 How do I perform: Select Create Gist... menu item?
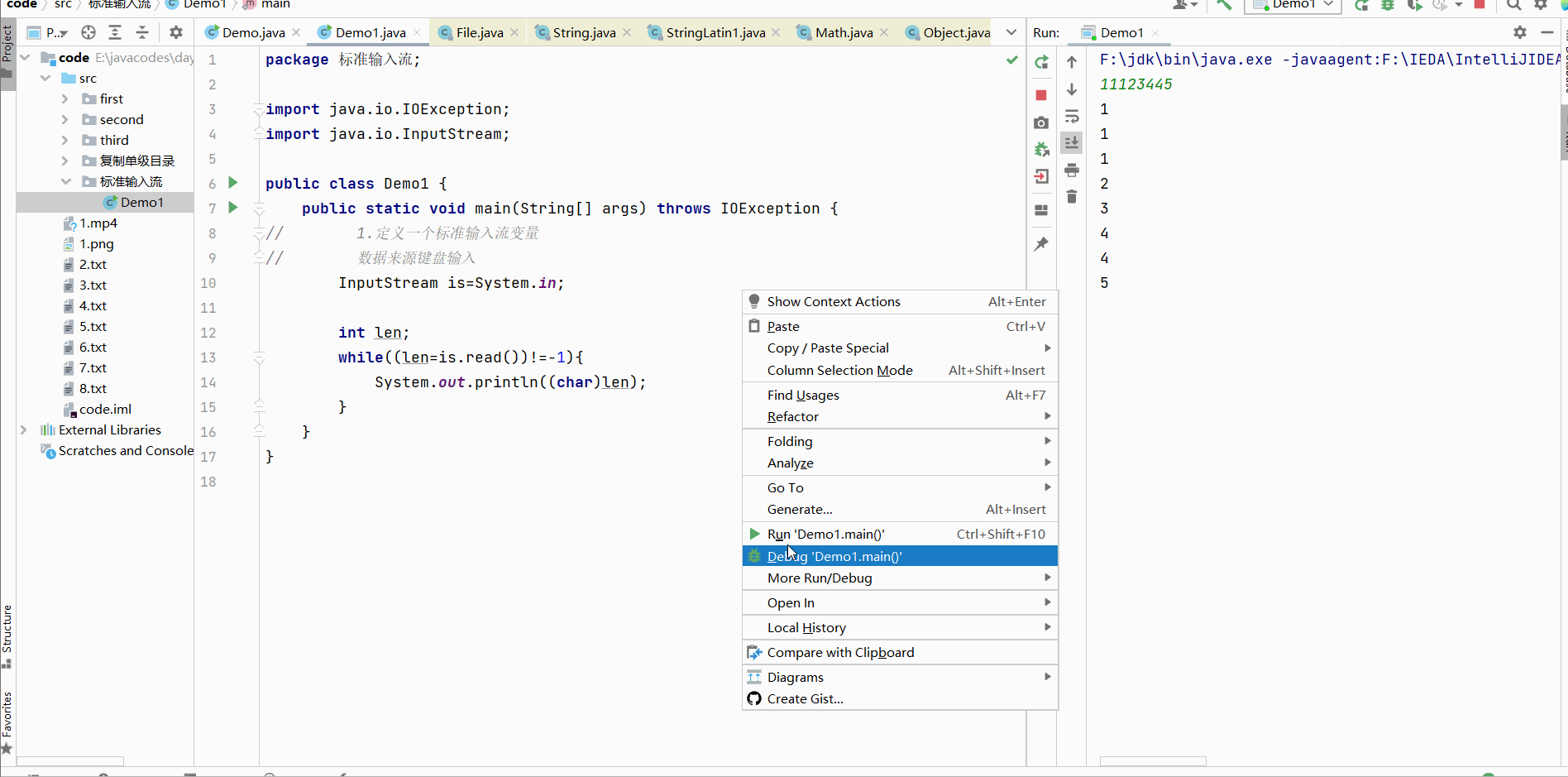point(900,699)
